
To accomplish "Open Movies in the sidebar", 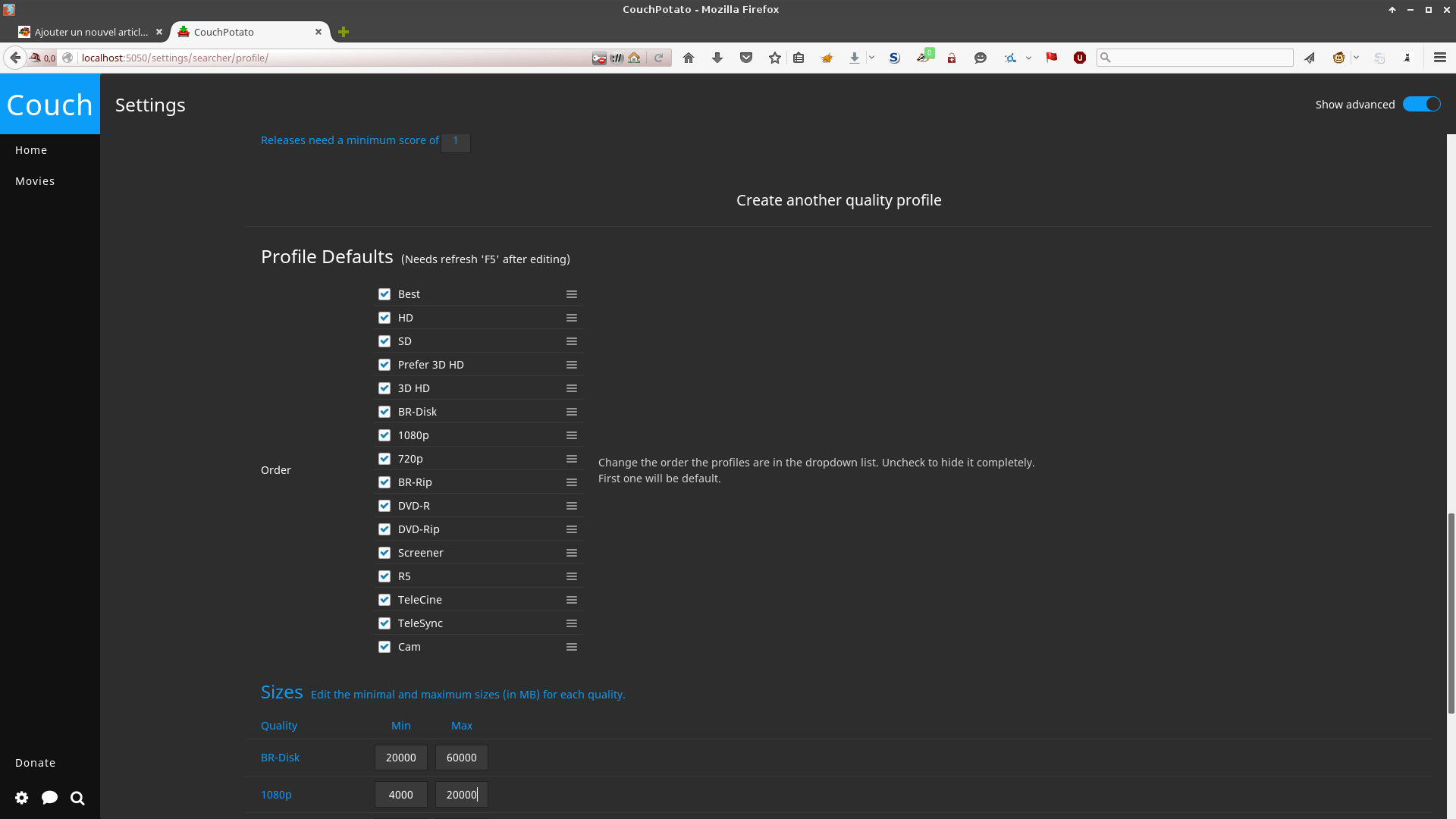I will click(x=35, y=181).
